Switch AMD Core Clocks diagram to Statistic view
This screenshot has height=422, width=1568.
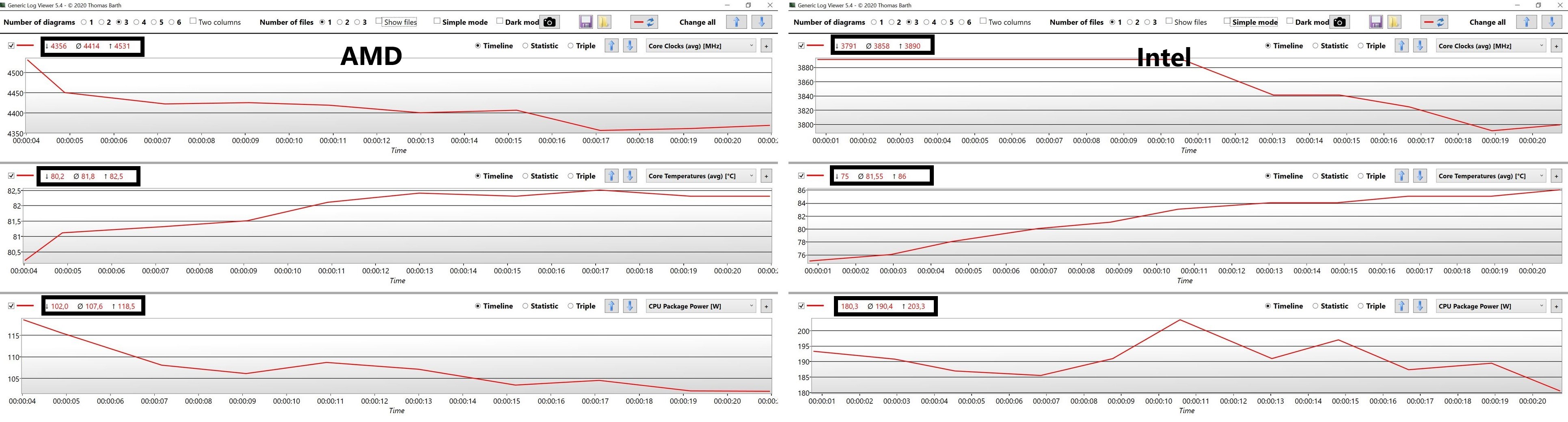pos(525,45)
